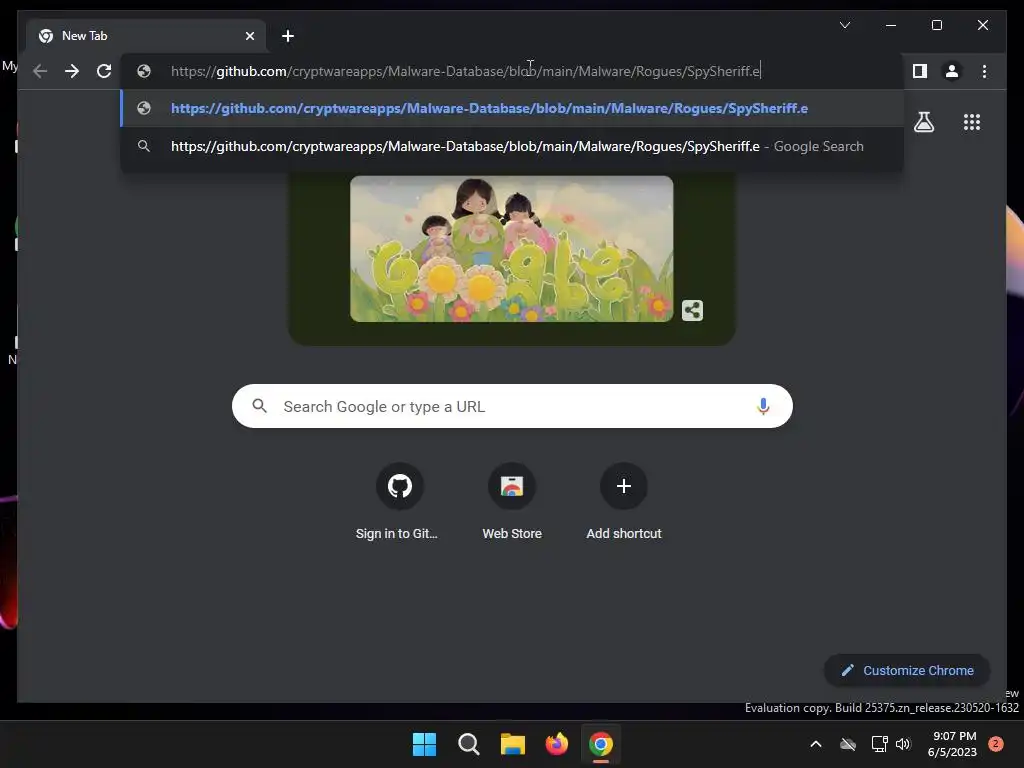Click the browser forward arrow
Image resolution: width=1024 pixels, height=768 pixels.
(72, 71)
